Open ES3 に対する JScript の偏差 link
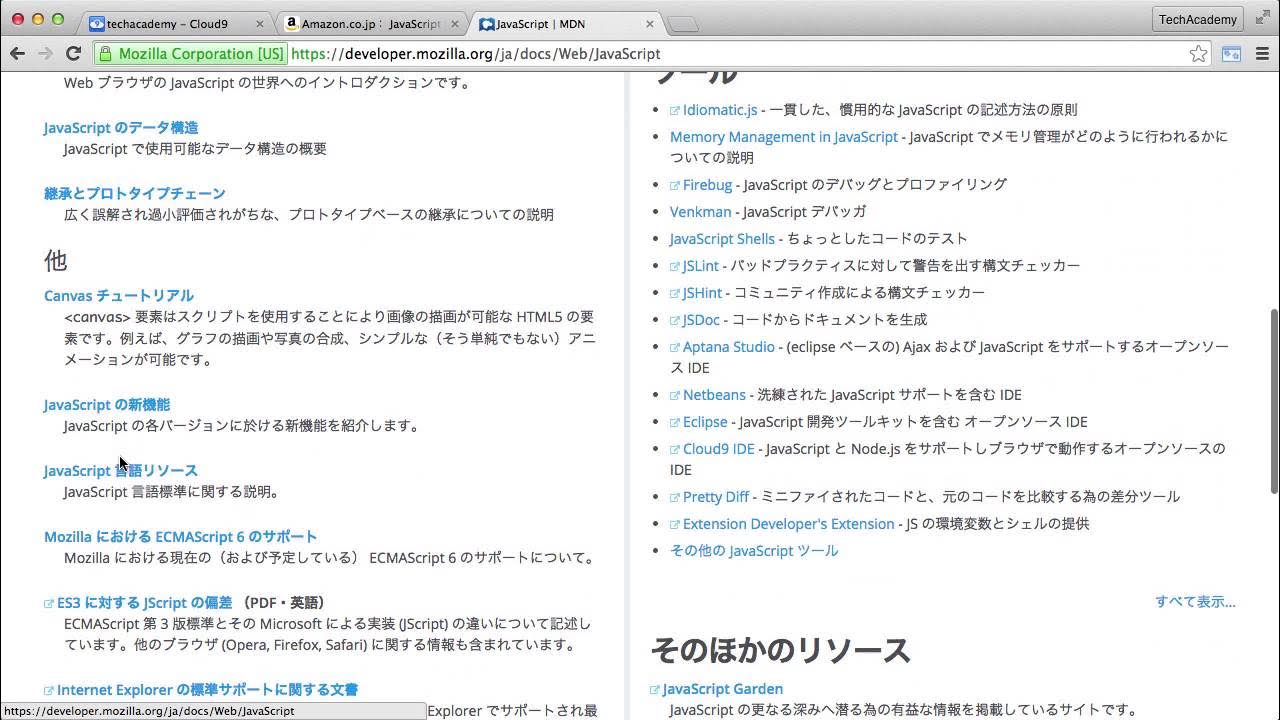This screenshot has height=720, width=1280. (144, 602)
